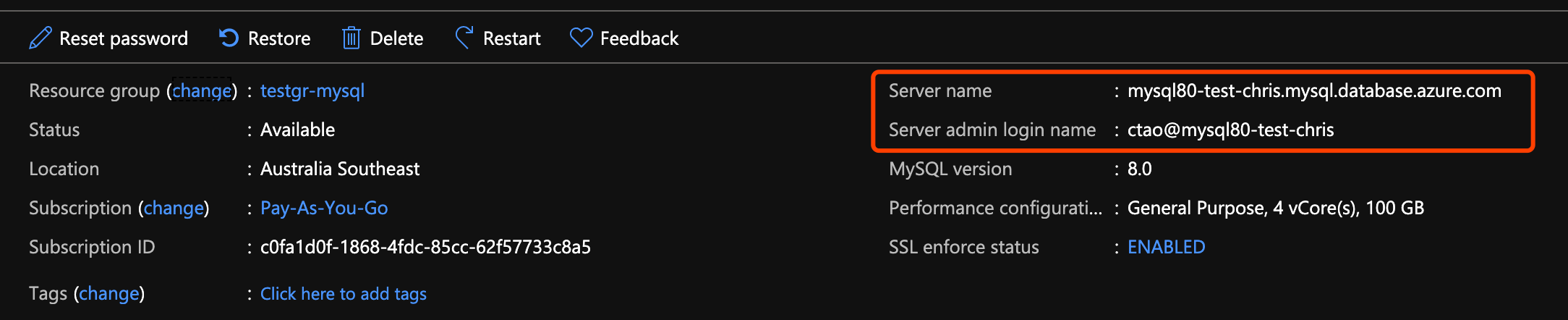This screenshot has width=1568, height=320.
Task: Choose Restore in the toolbar
Action: tap(279, 38)
